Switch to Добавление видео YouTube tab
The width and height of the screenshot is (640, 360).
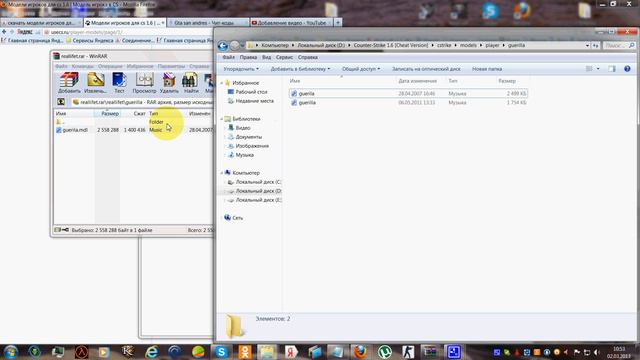291,23
